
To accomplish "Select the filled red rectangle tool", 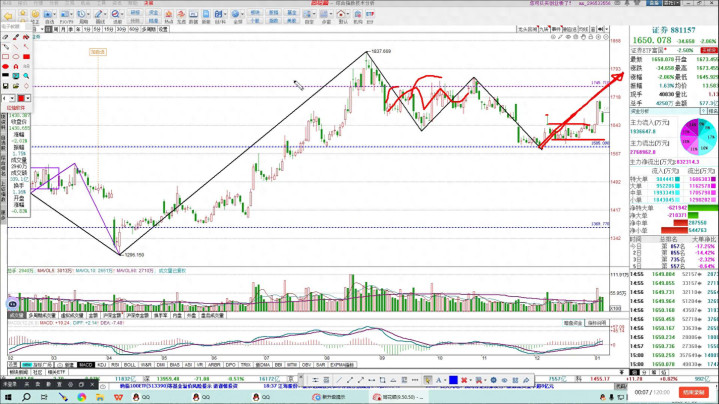I will (26, 57).
